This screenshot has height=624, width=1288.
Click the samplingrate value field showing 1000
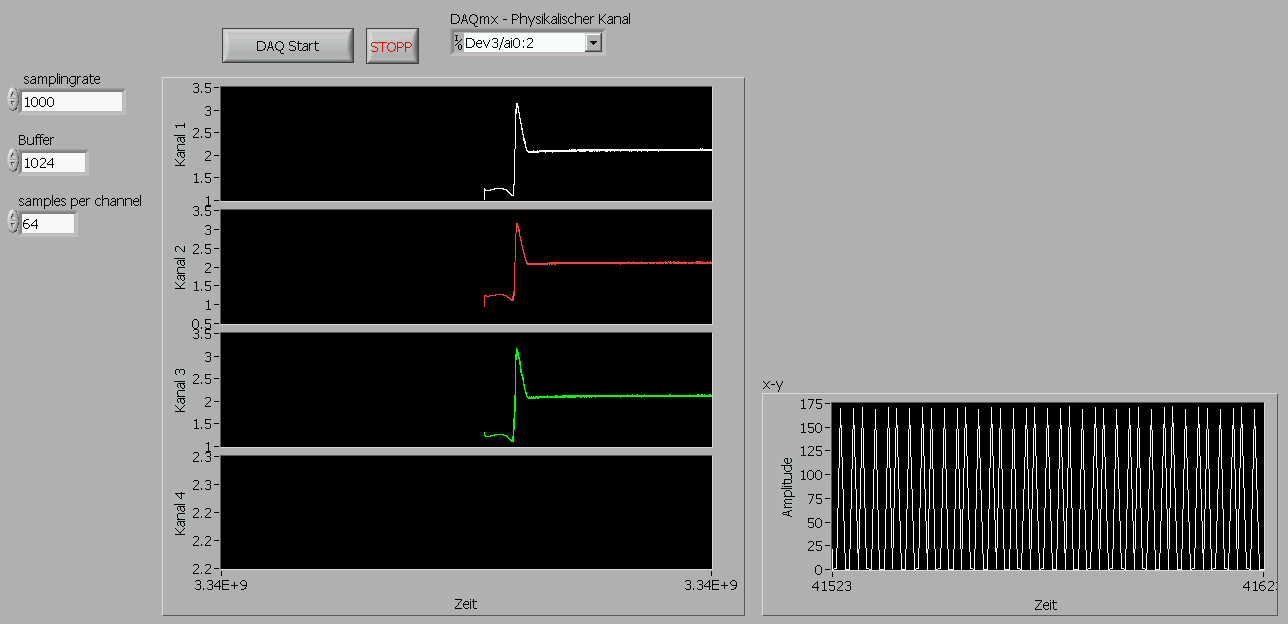[x=71, y=102]
